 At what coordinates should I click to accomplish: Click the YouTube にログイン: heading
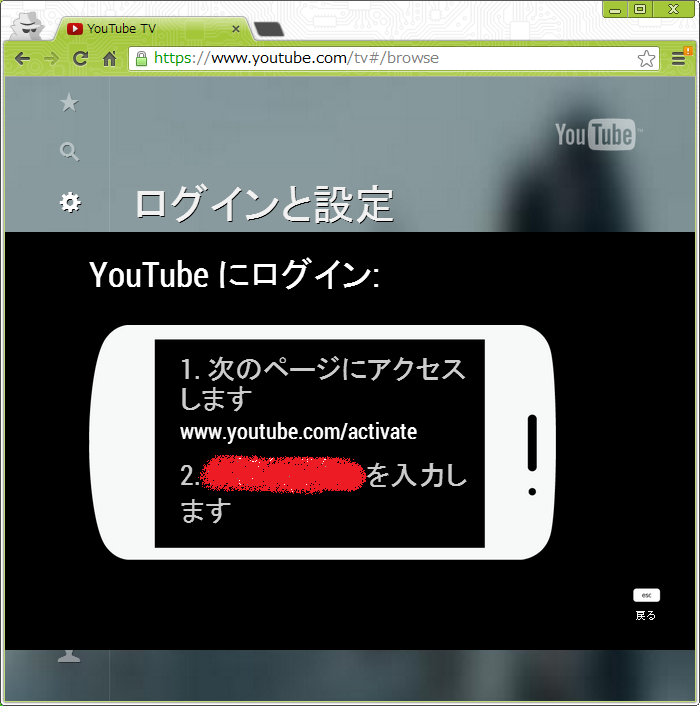point(234,274)
